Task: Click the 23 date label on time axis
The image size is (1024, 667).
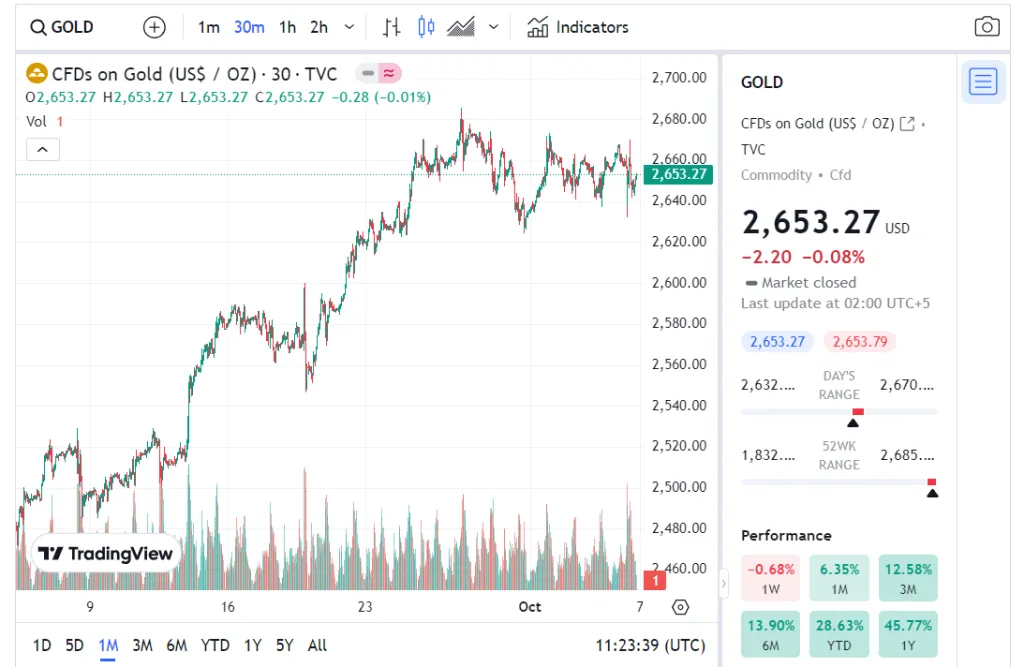Action: point(365,607)
